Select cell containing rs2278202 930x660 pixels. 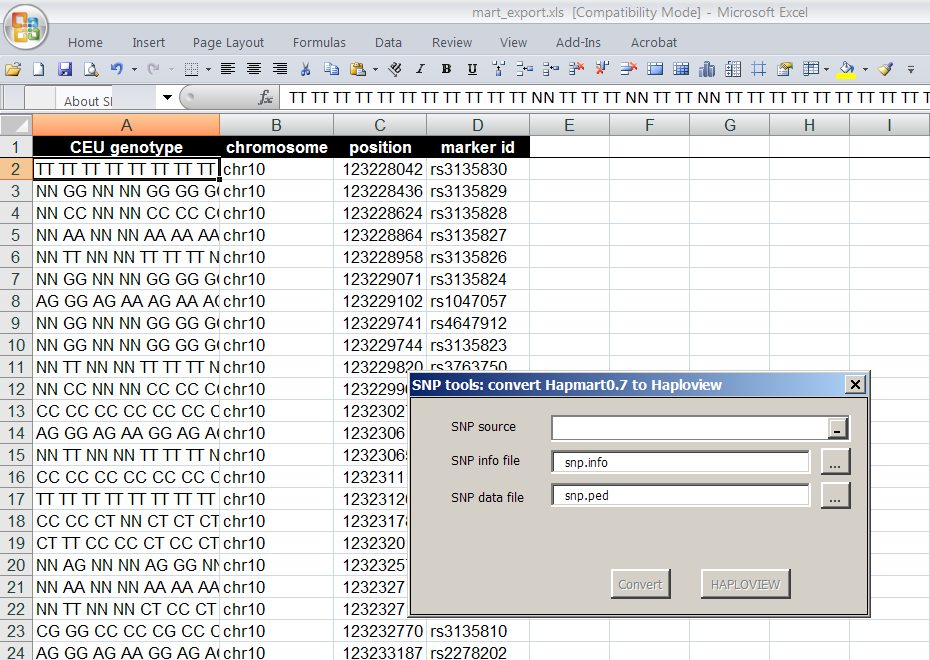coord(478,652)
